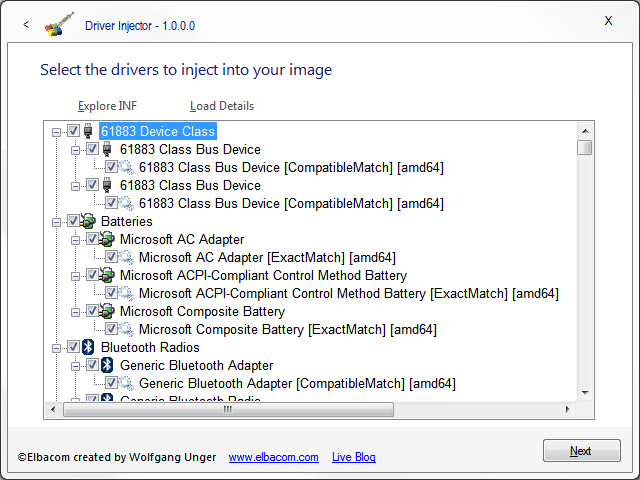
Task: Collapse the 61883 Device Class node
Action: point(56,131)
